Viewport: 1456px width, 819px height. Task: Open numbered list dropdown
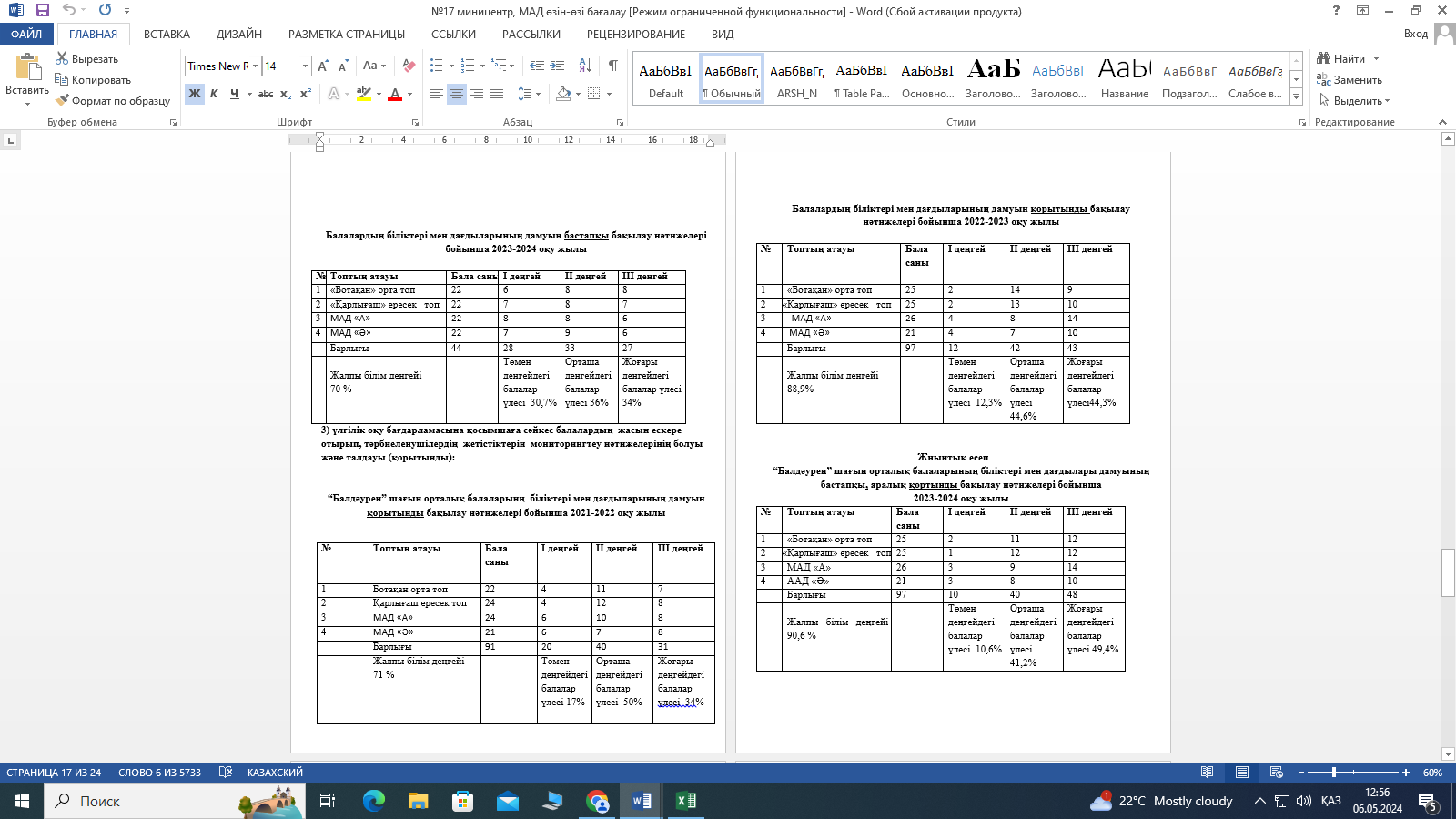point(483,66)
